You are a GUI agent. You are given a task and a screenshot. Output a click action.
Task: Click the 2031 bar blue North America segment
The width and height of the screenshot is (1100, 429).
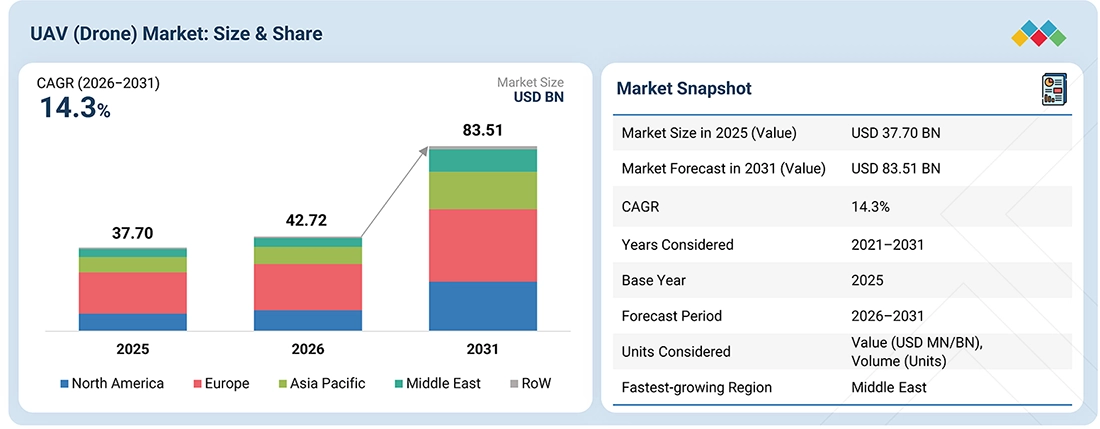click(x=483, y=306)
